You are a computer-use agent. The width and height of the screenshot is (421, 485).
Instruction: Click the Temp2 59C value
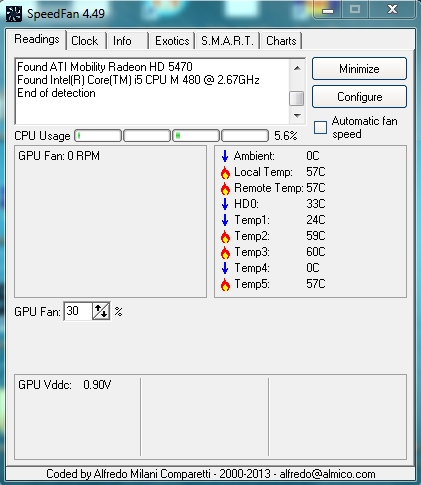click(x=316, y=236)
